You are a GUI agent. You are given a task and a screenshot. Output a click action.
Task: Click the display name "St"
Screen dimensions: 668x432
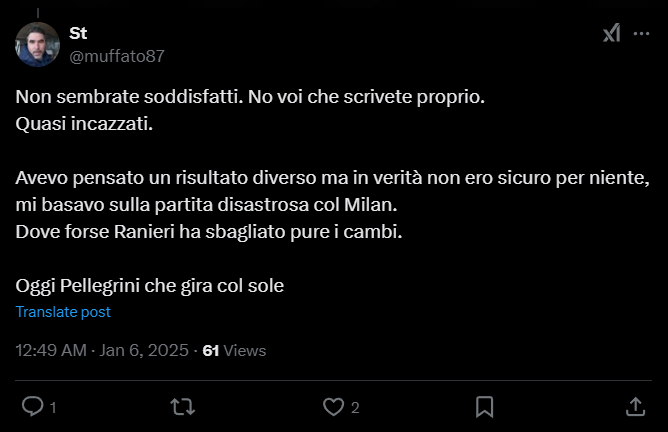78,33
